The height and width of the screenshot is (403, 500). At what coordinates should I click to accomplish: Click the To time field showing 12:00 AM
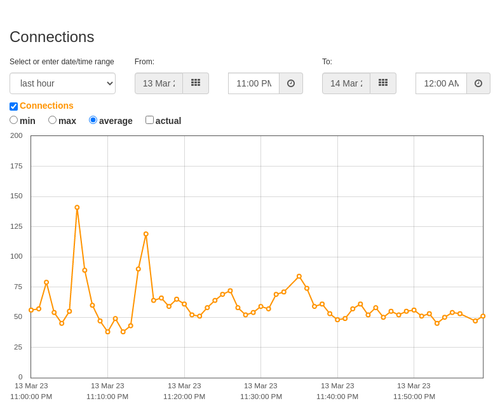[x=441, y=83]
